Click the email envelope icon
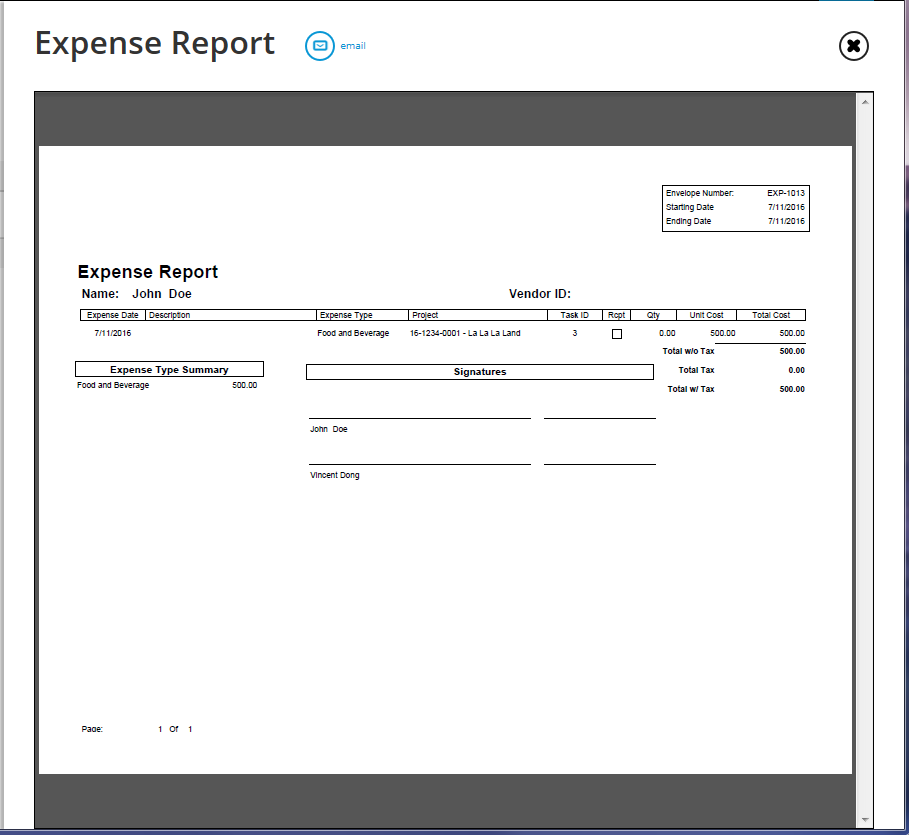909x835 pixels. (x=319, y=46)
